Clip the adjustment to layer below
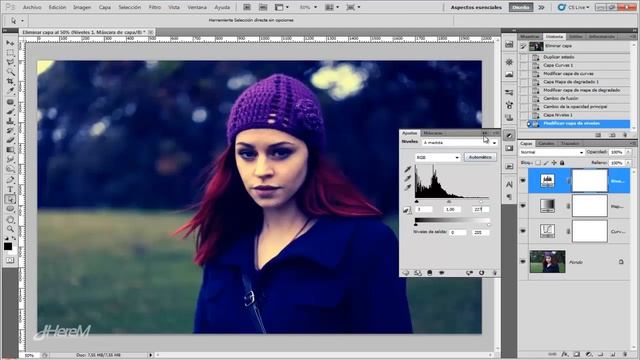Screen dimensions: 640x360 pos(429,273)
